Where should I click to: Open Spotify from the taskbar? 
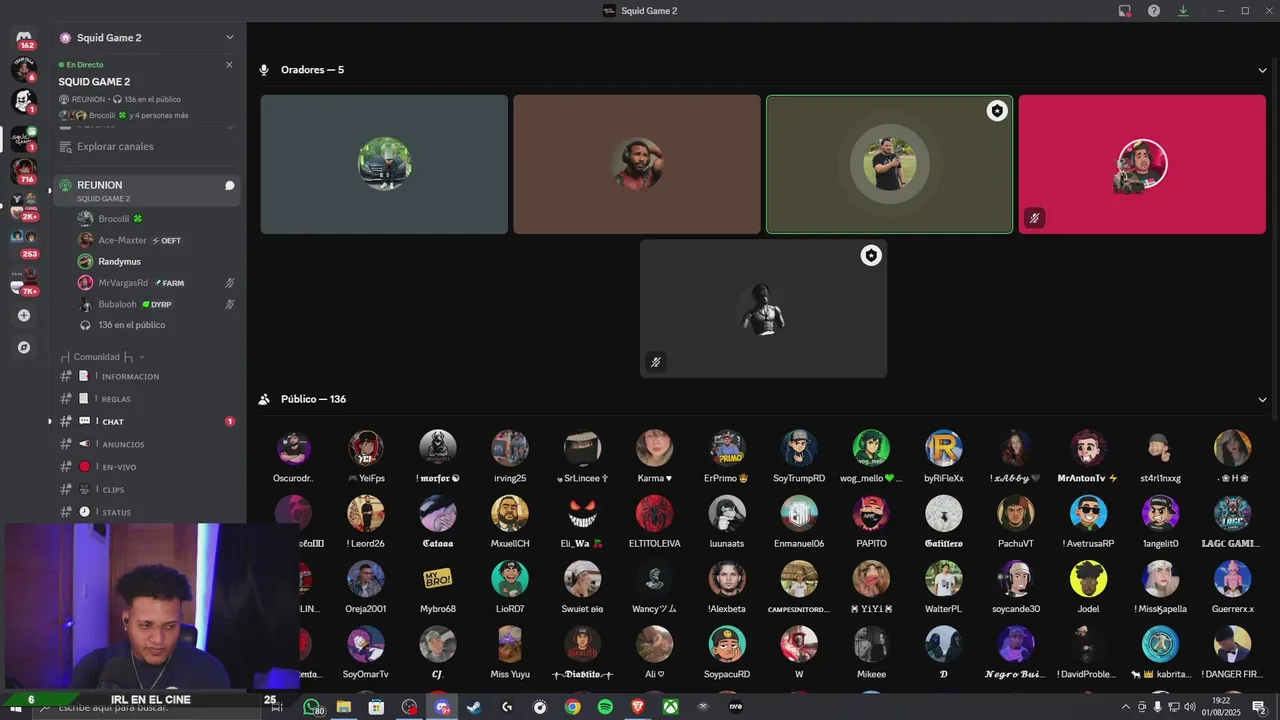pos(605,707)
